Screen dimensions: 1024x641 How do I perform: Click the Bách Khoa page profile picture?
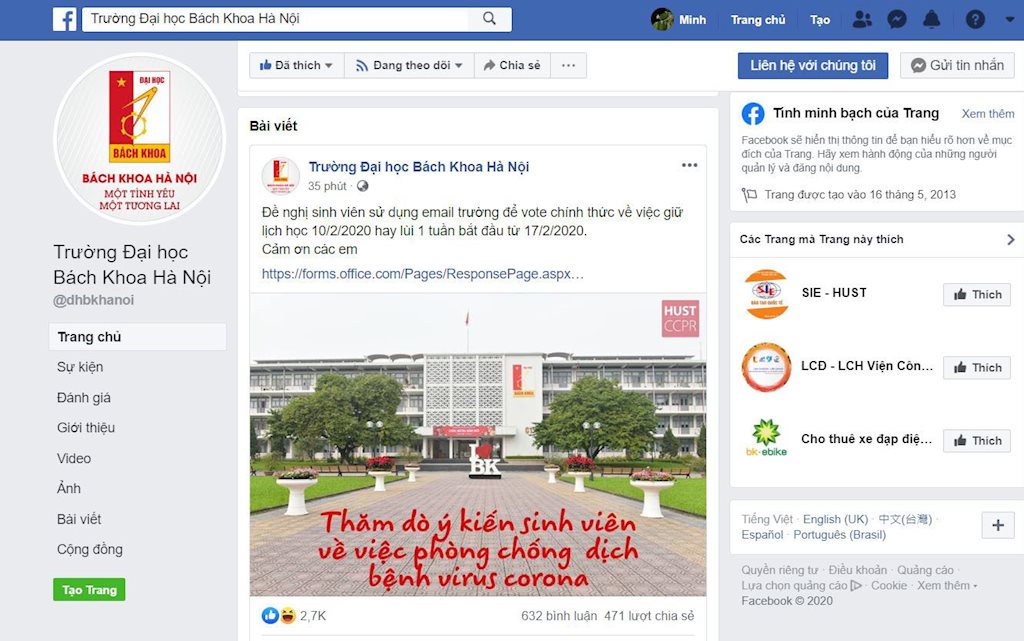(139, 138)
